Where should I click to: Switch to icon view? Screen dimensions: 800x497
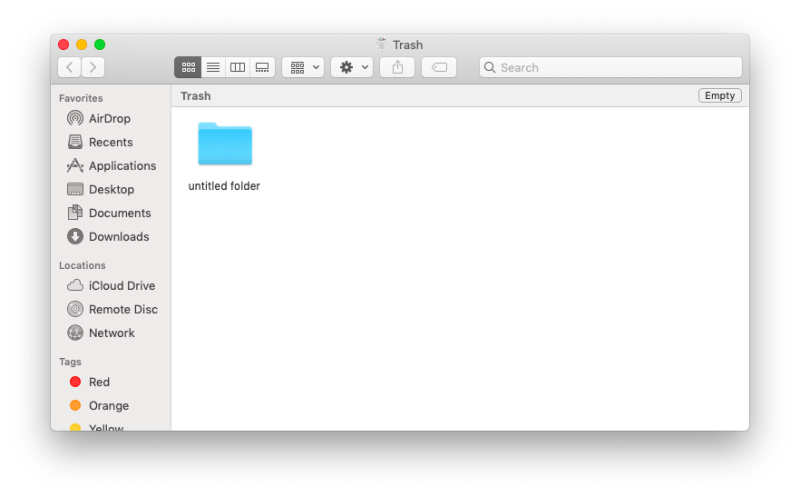point(187,67)
